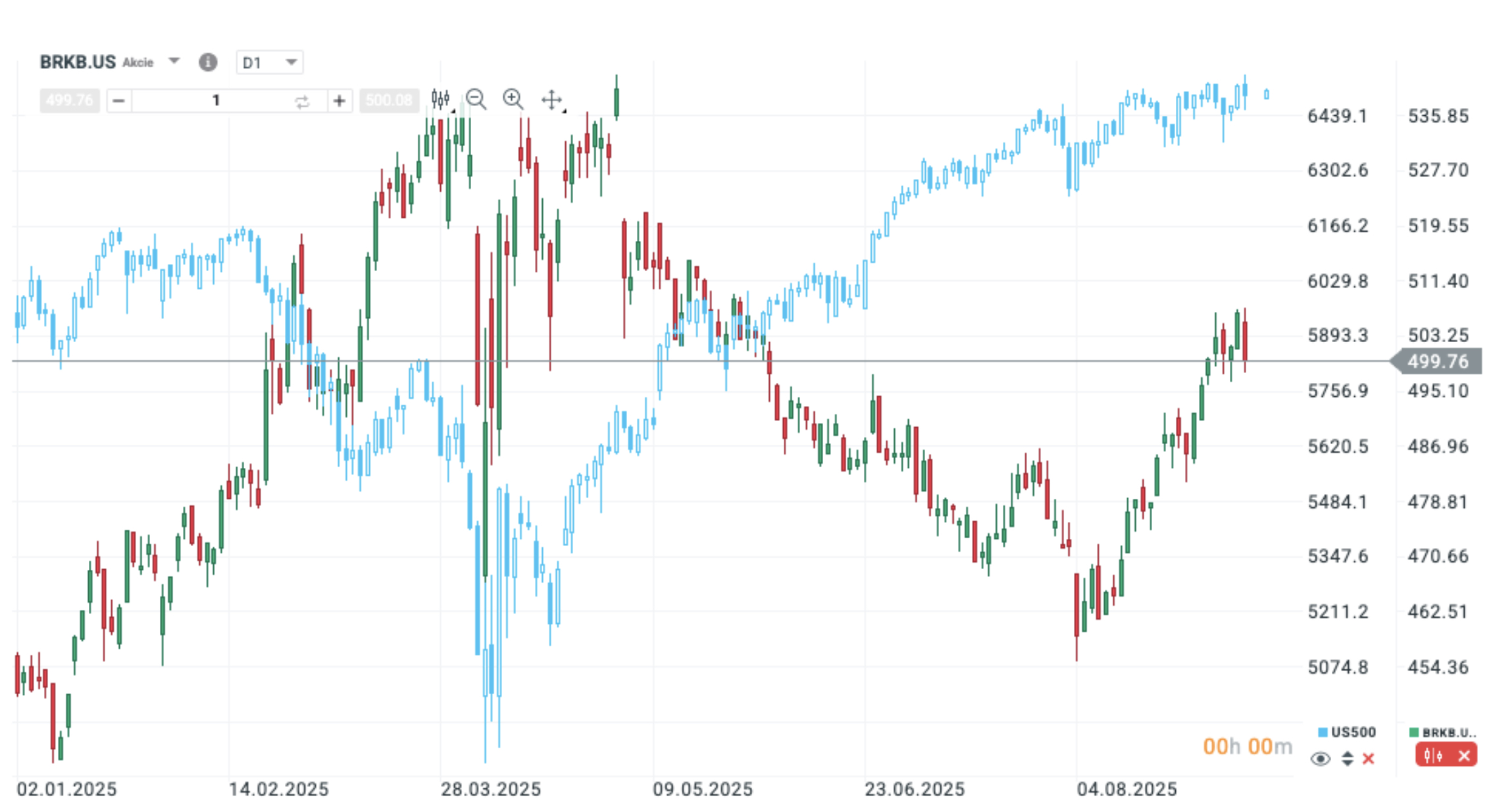Decrease volume with minus button
Viewport: 1495px width, 812px height.
tap(119, 101)
